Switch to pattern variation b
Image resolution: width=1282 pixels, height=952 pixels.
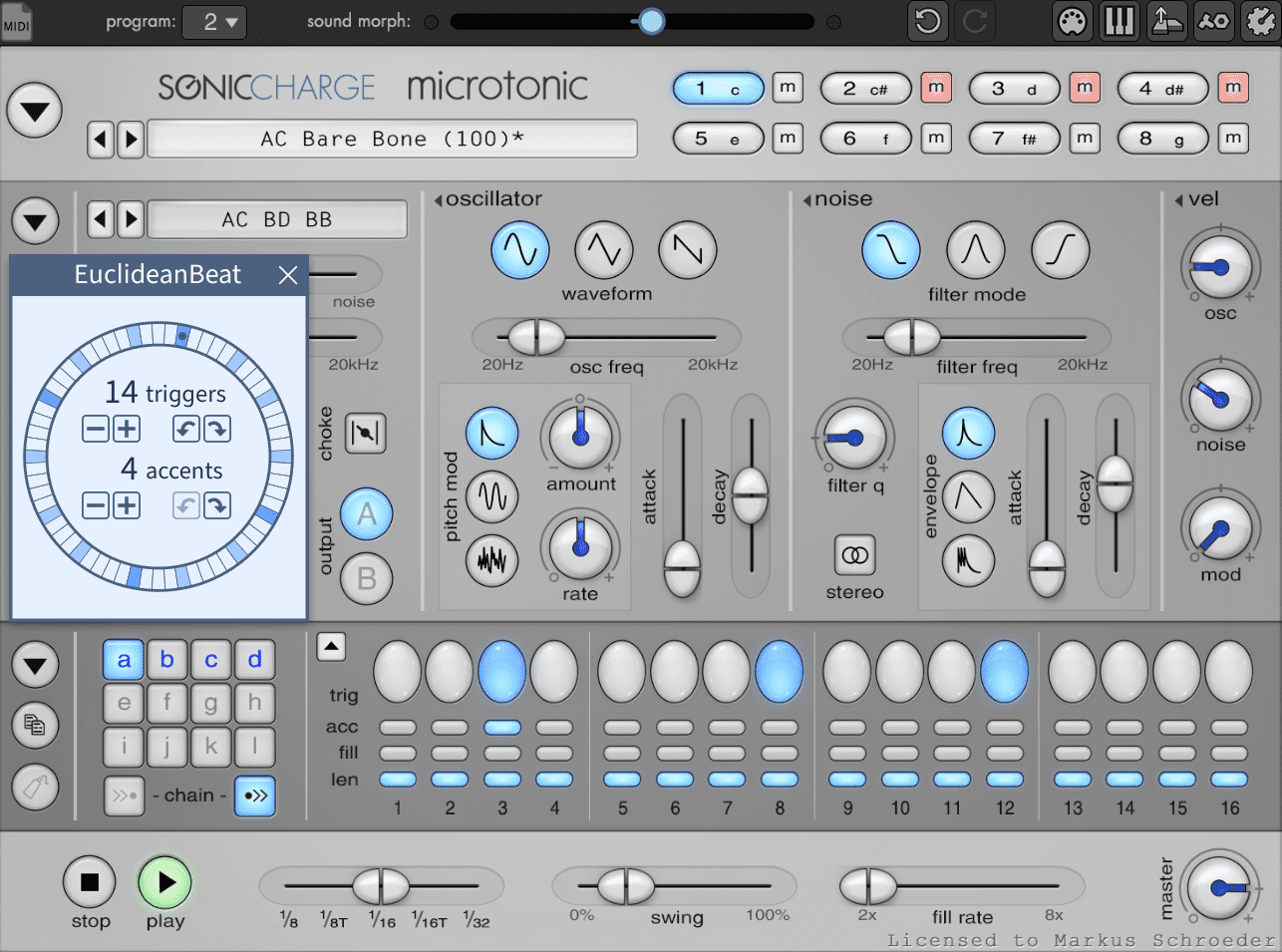click(x=166, y=659)
